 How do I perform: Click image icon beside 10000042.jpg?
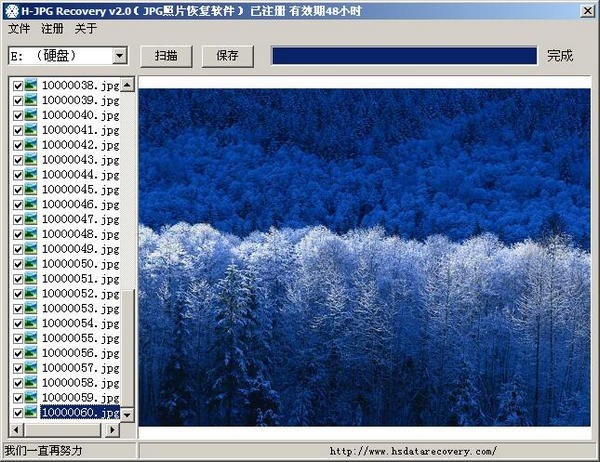point(31,145)
